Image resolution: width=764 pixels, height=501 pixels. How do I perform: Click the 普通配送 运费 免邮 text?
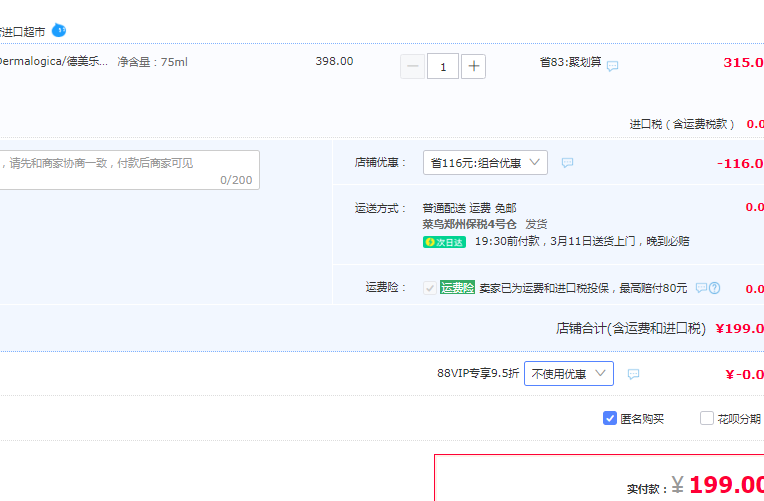pos(469,208)
